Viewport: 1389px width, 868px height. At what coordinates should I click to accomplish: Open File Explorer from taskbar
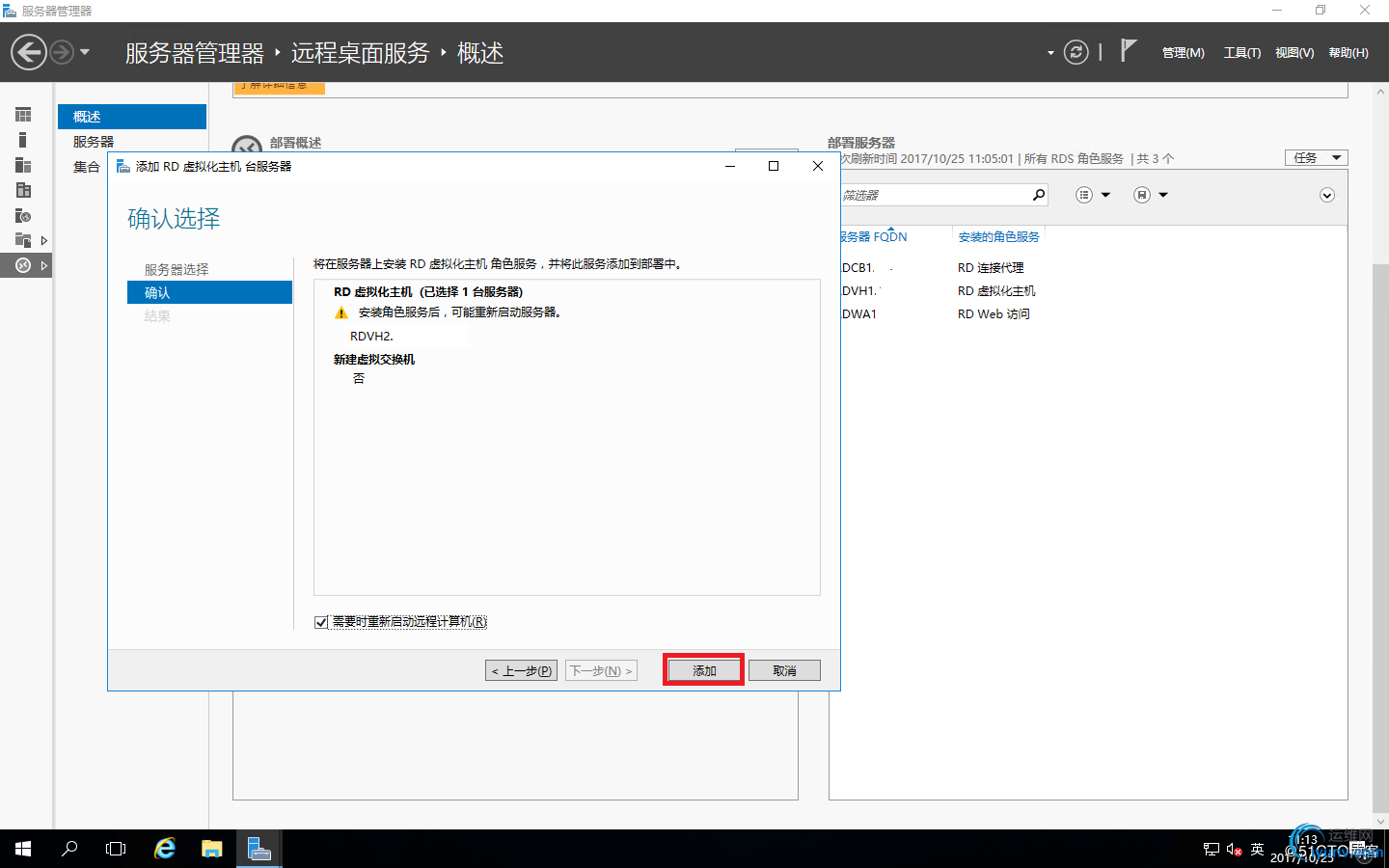212,849
